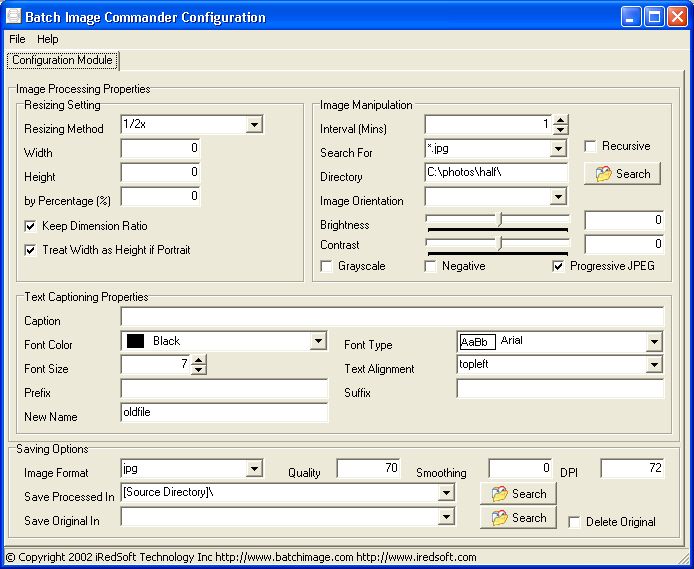
Task: Click the New Name field containing oldfile
Action: point(224,412)
